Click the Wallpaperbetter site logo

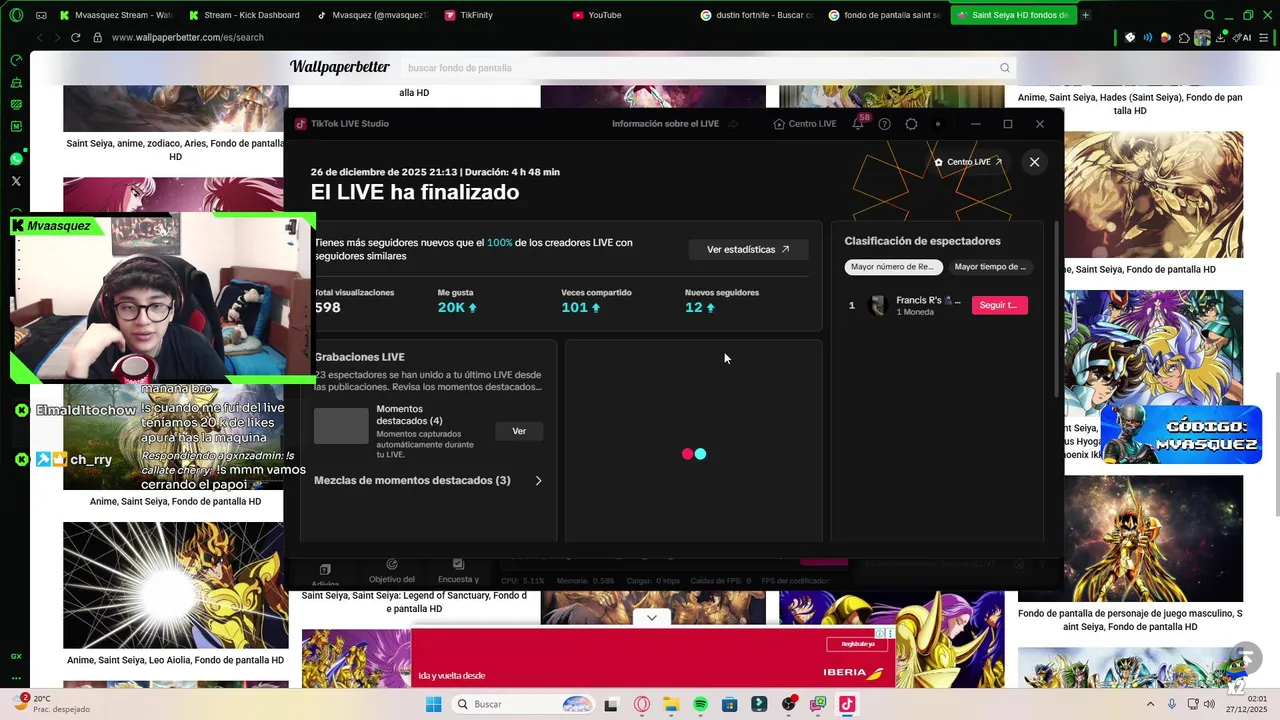pos(339,67)
